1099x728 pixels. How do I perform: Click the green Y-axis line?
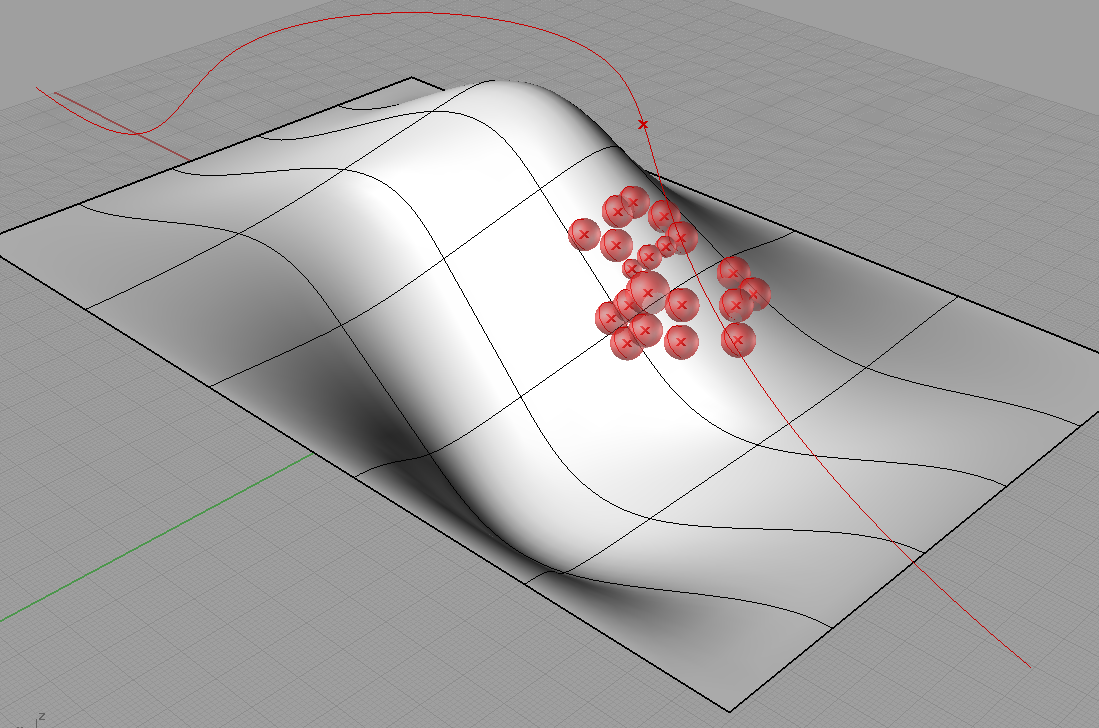coord(156,537)
